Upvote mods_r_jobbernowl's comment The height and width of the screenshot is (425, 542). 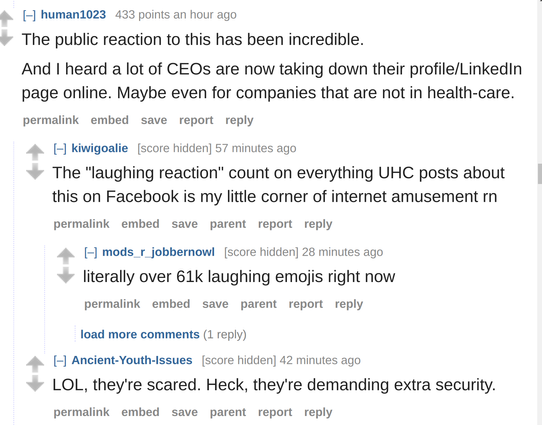[x=66, y=256]
